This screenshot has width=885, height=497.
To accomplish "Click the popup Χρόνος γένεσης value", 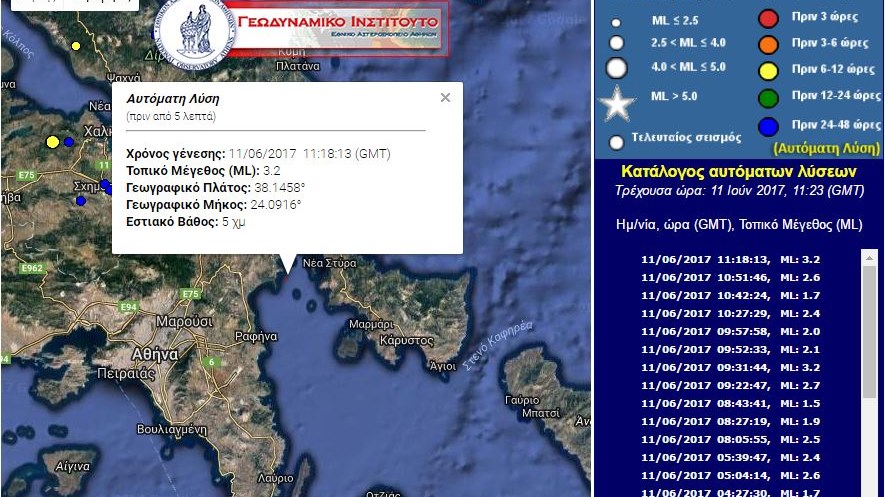I will pos(309,154).
